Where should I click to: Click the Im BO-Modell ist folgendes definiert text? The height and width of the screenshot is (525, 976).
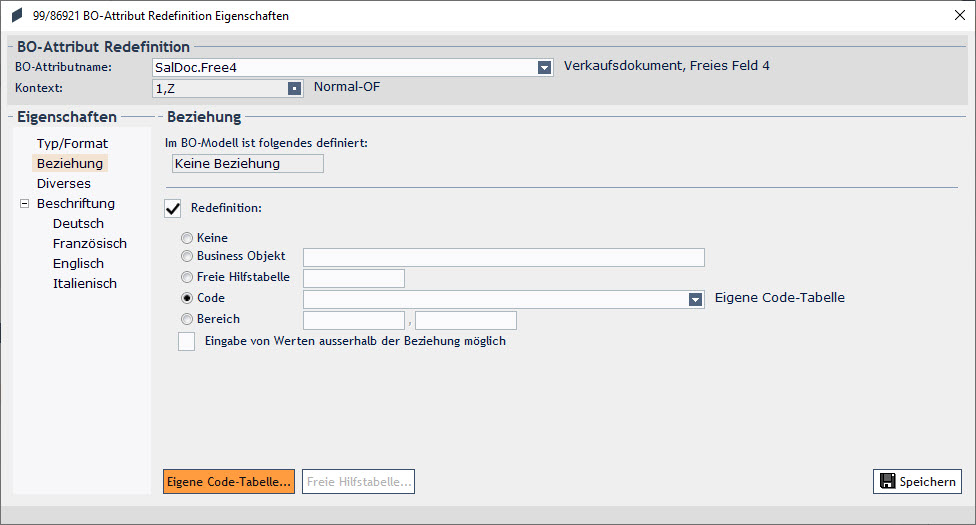(266, 143)
